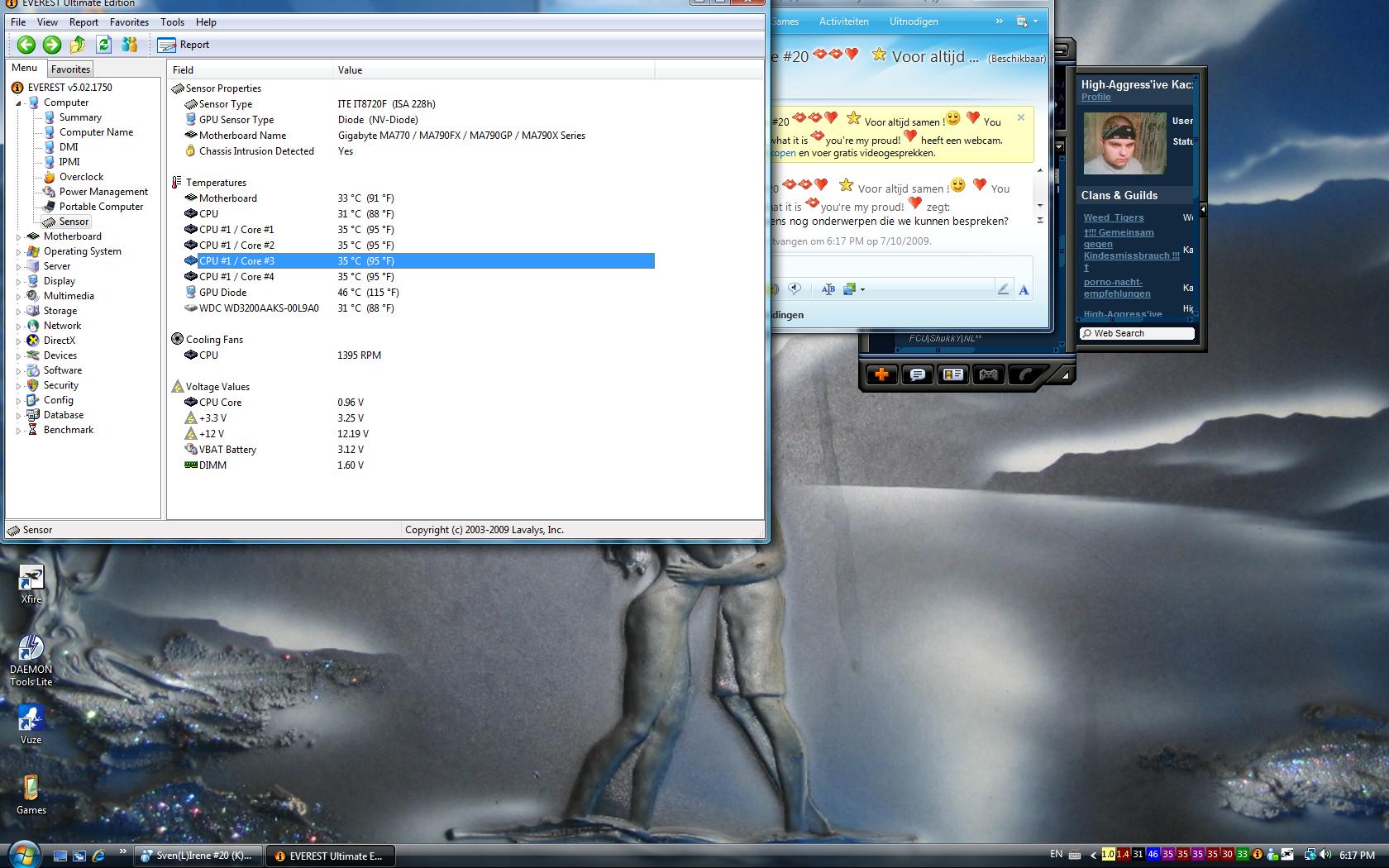Expand the DirectX tree node
The image size is (1389, 868).
pyautogui.click(x=19, y=341)
